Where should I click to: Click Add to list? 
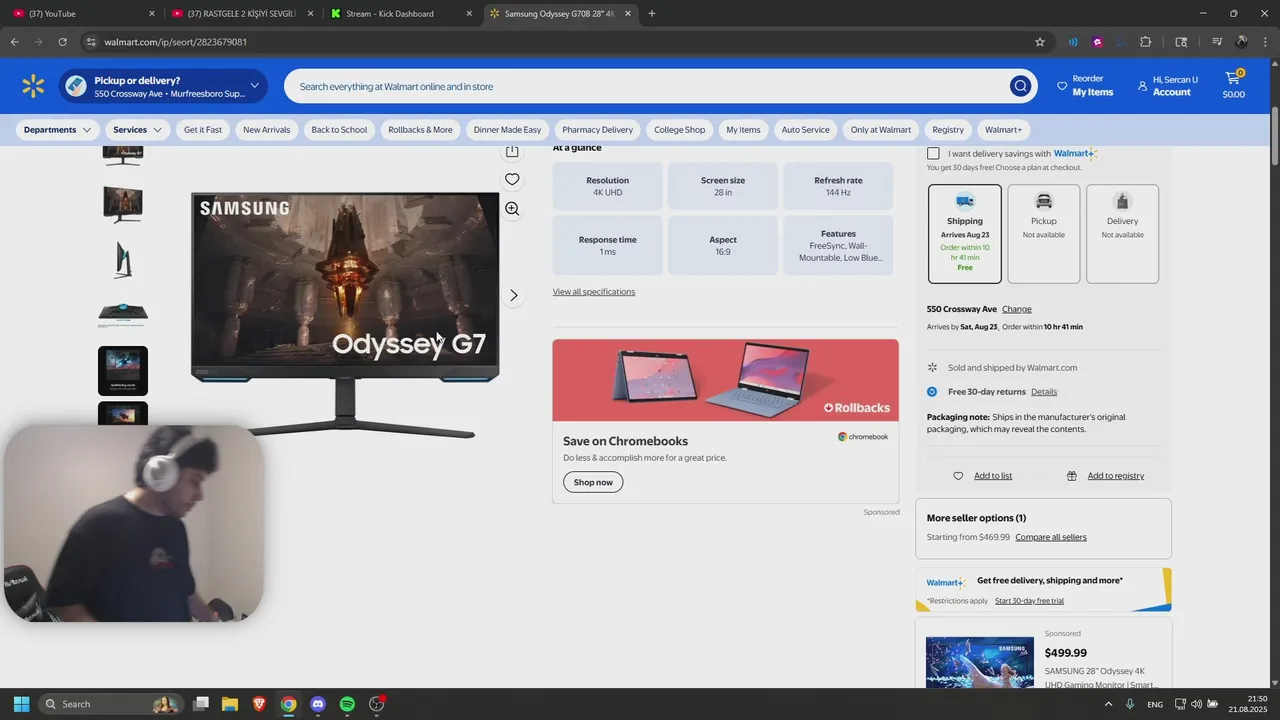[x=993, y=476]
